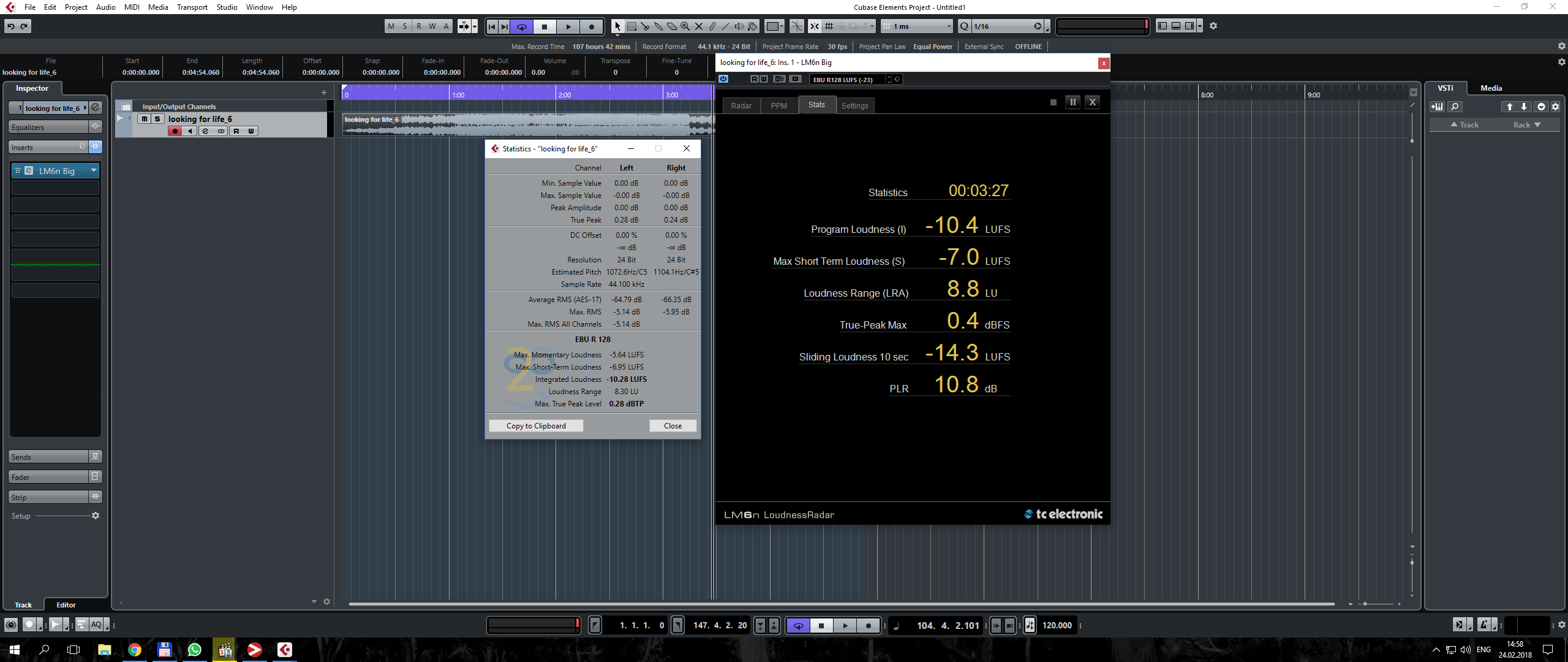Go to previous marker in top transport

tap(492, 26)
